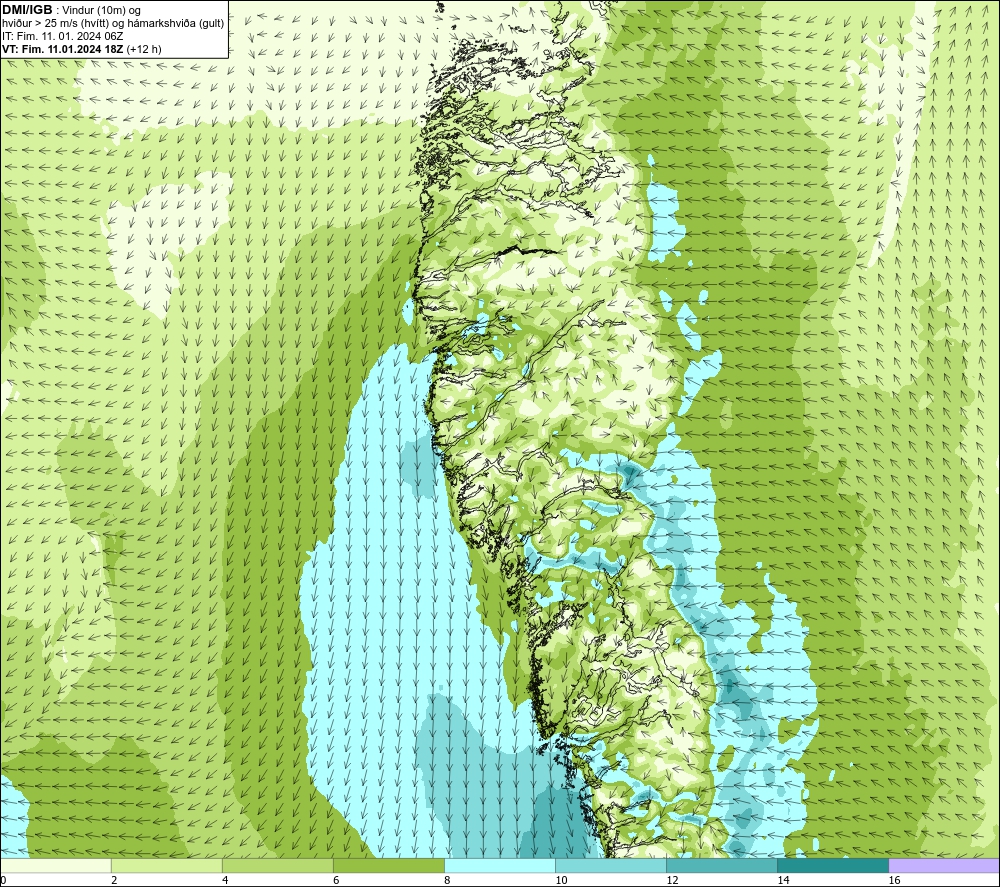Image resolution: width=1000 pixels, height=887 pixels.
Task: Click the 10–12 m/s turquoise legend band
Action: (611, 865)
